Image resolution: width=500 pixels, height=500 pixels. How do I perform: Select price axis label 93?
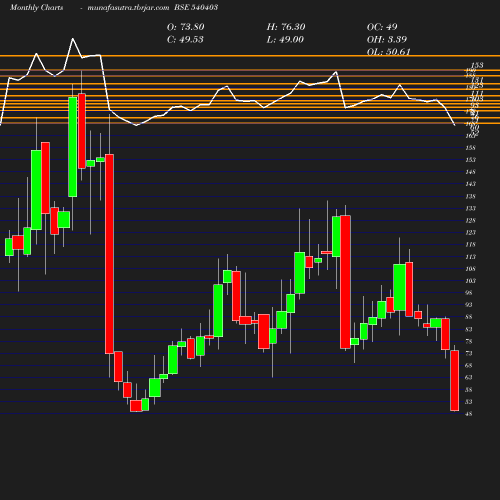pos(469,305)
